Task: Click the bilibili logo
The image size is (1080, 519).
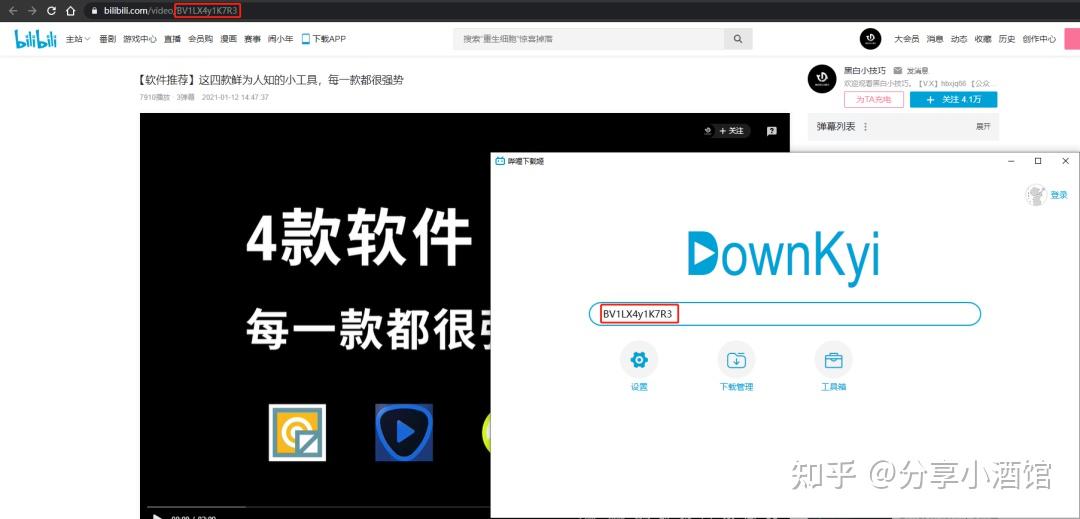Action: (36, 39)
